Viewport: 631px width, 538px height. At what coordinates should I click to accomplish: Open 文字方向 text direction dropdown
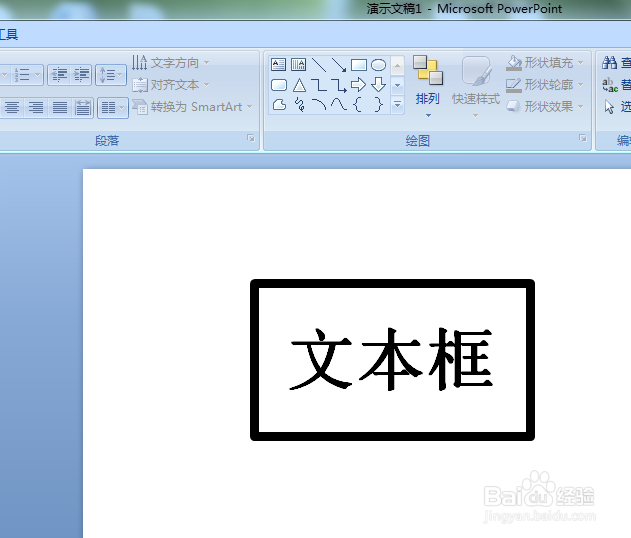coord(171,63)
